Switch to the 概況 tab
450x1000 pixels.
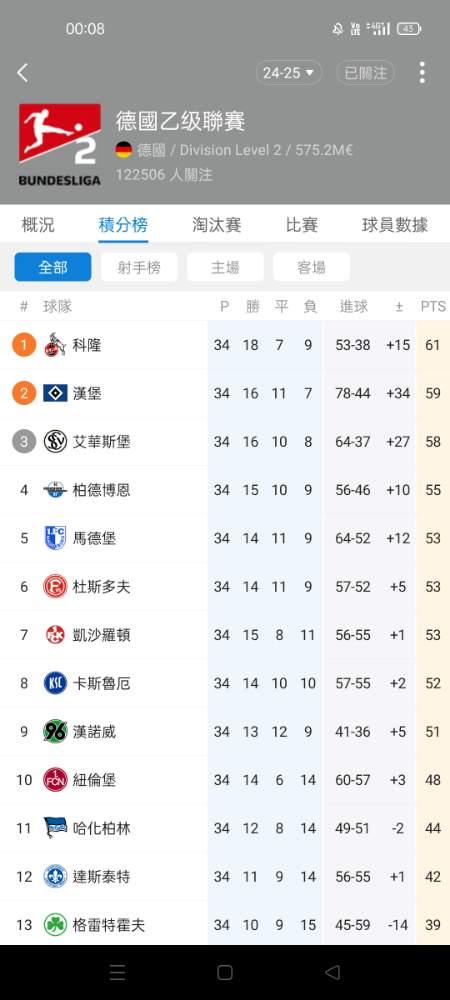tap(38, 224)
